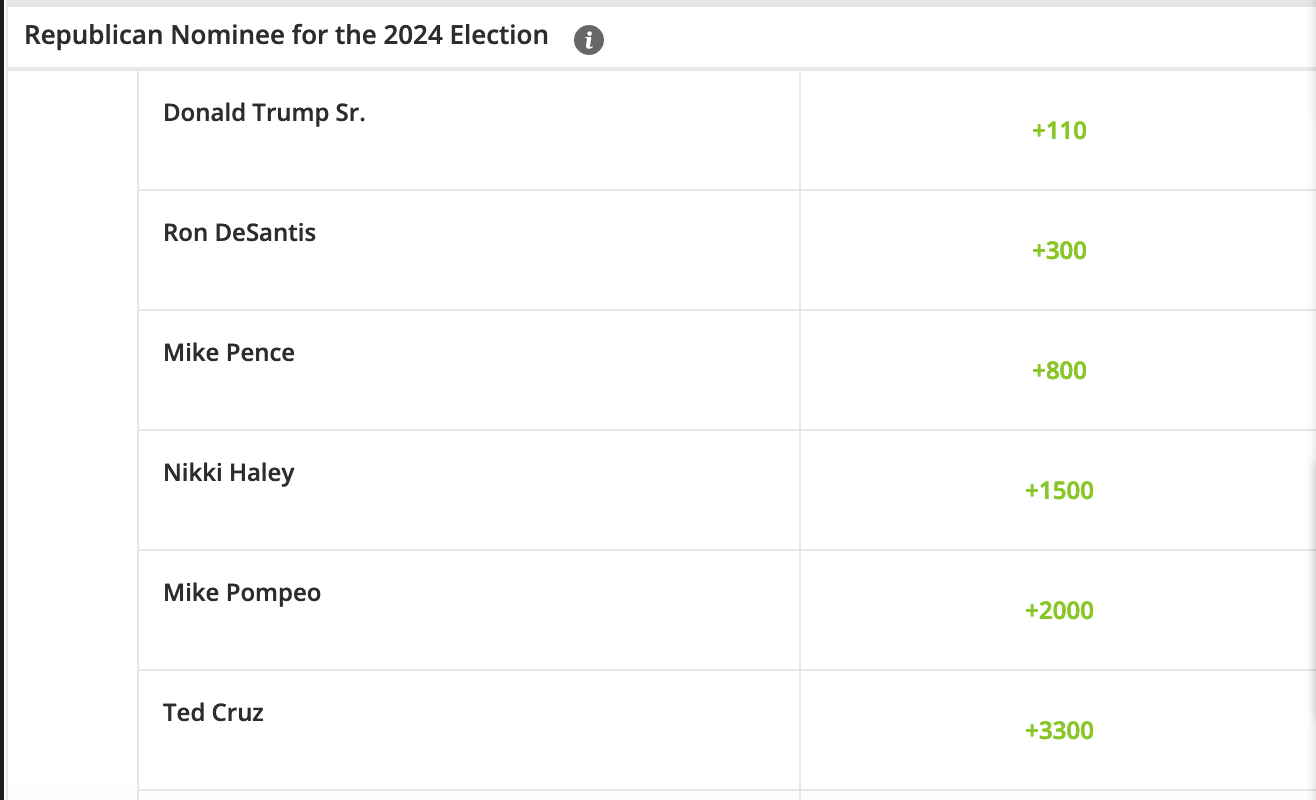The height and width of the screenshot is (800, 1316).
Task: Click the Republican Nominee for the 2024 Election heading
Action: 286,35
